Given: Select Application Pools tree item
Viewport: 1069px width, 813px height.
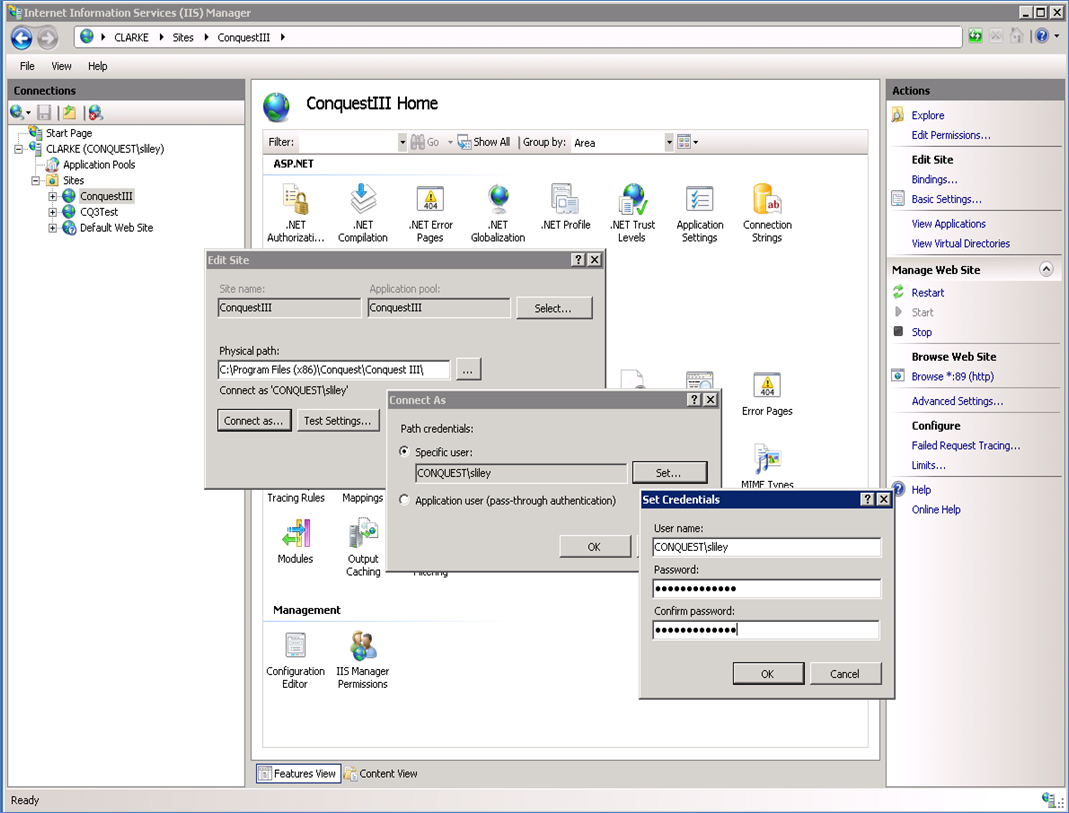Looking at the screenshot, I should [x=99, y=164].
